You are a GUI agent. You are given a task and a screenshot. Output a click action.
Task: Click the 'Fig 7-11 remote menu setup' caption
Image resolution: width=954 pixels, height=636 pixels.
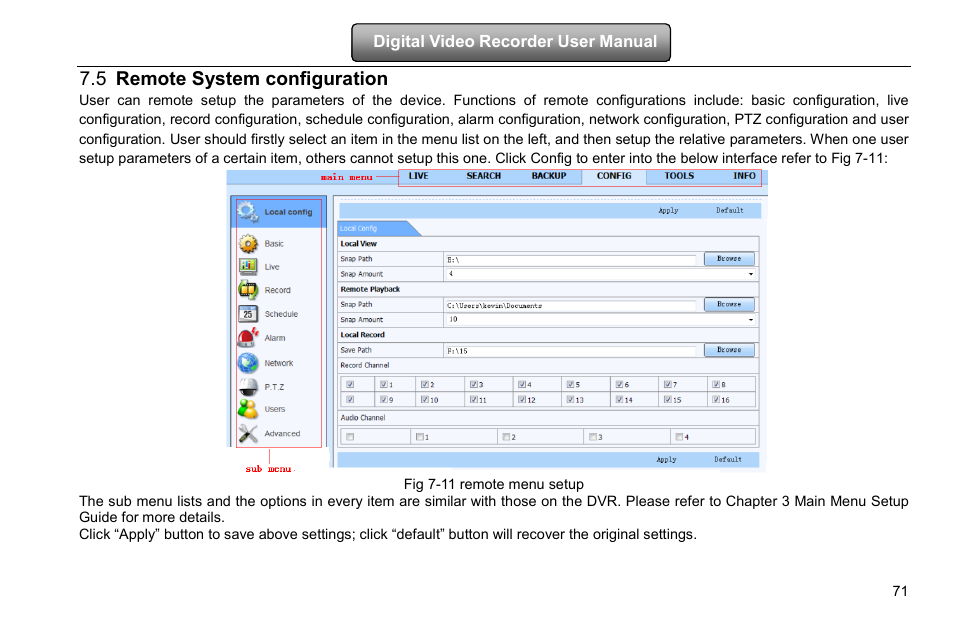point(493,484)
